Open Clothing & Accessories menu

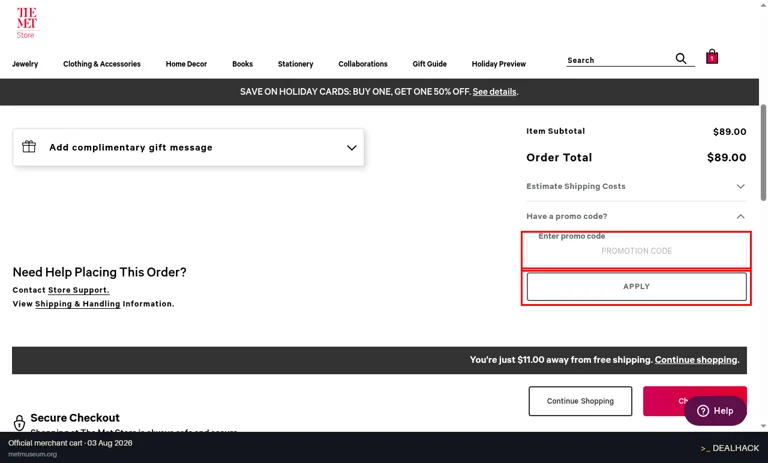pyautogui.click(x=102, y=64)
